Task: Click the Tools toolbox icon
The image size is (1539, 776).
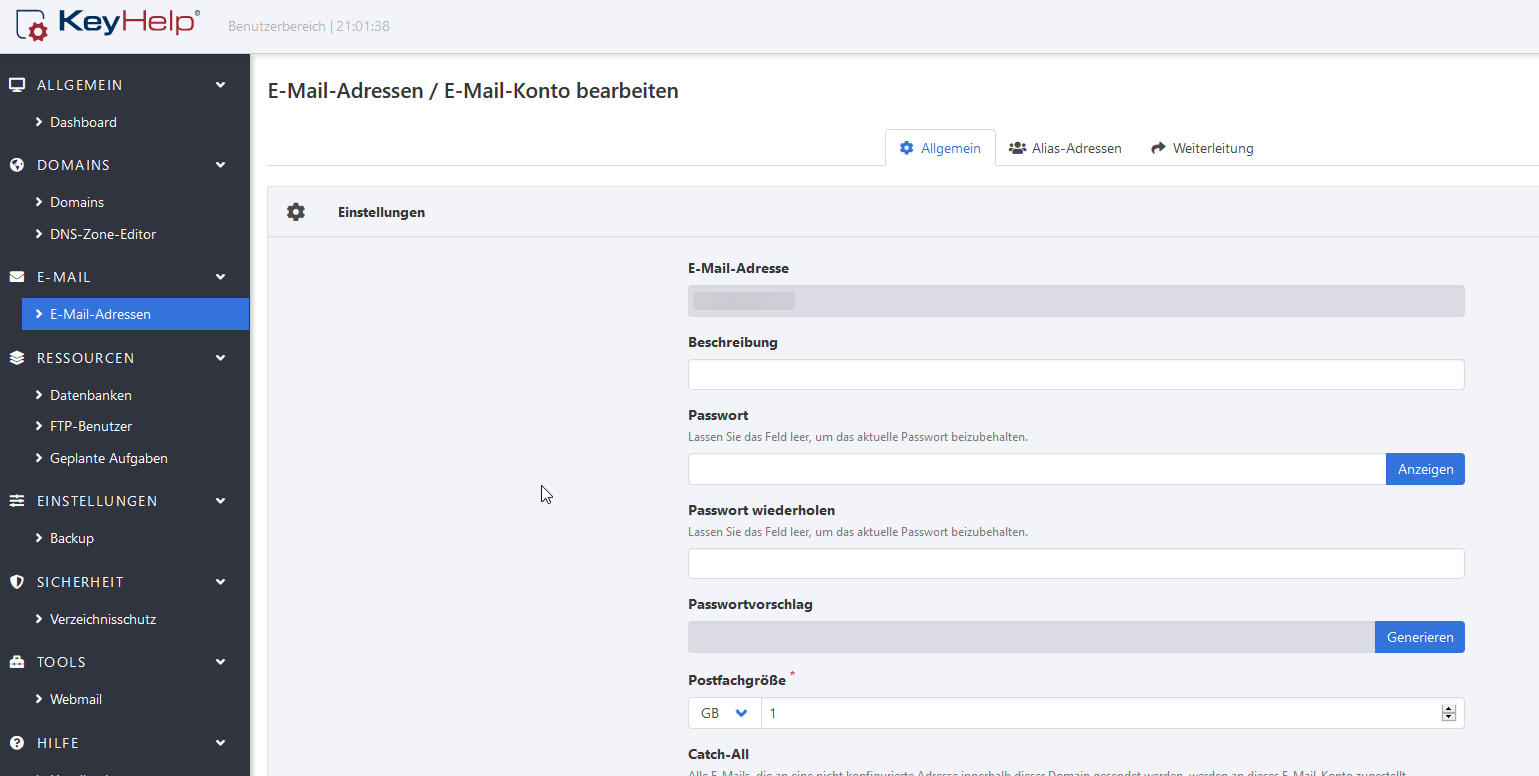Action: coord(17,662)
